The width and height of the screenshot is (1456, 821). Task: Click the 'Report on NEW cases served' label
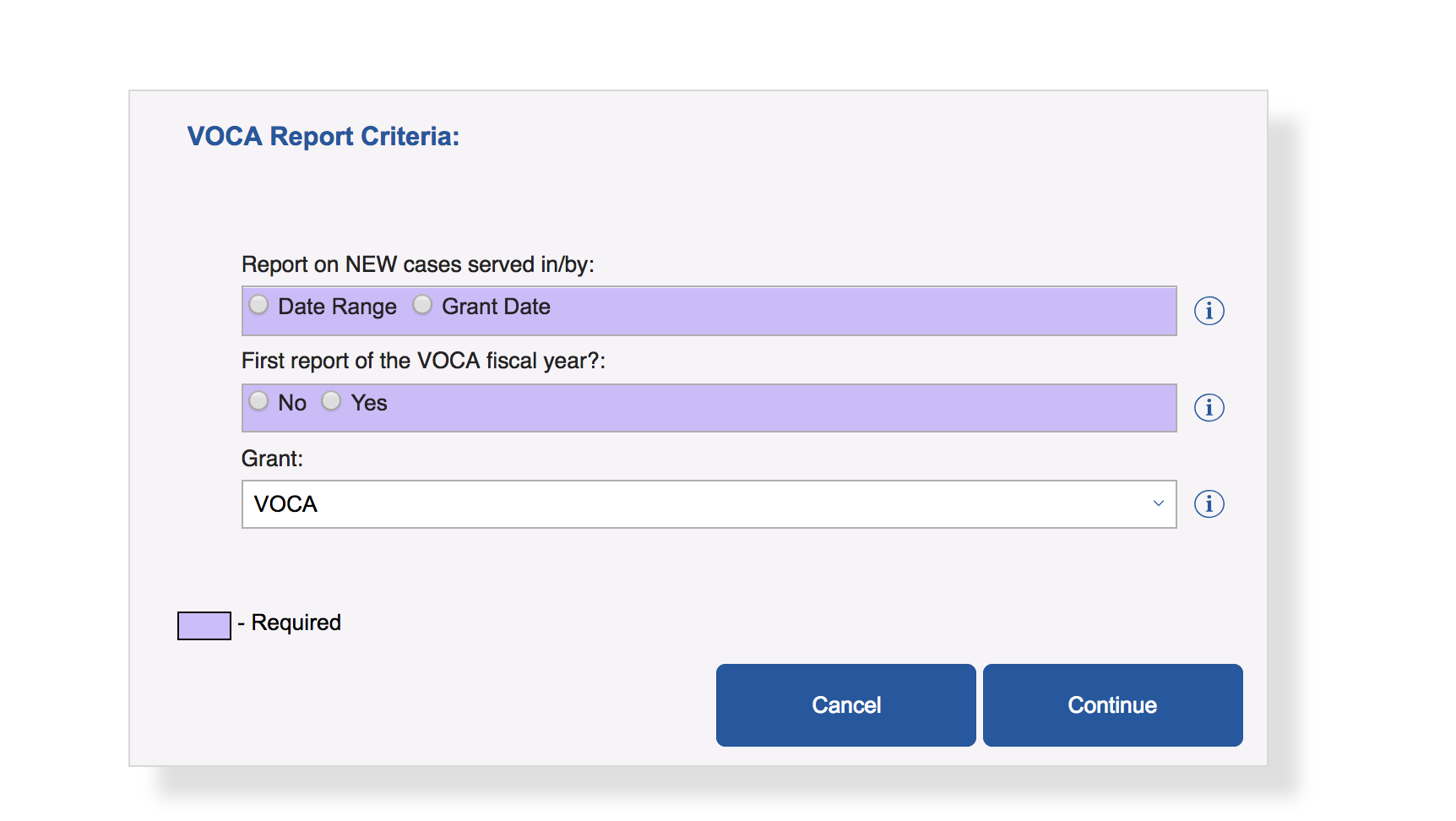(417, 264)
